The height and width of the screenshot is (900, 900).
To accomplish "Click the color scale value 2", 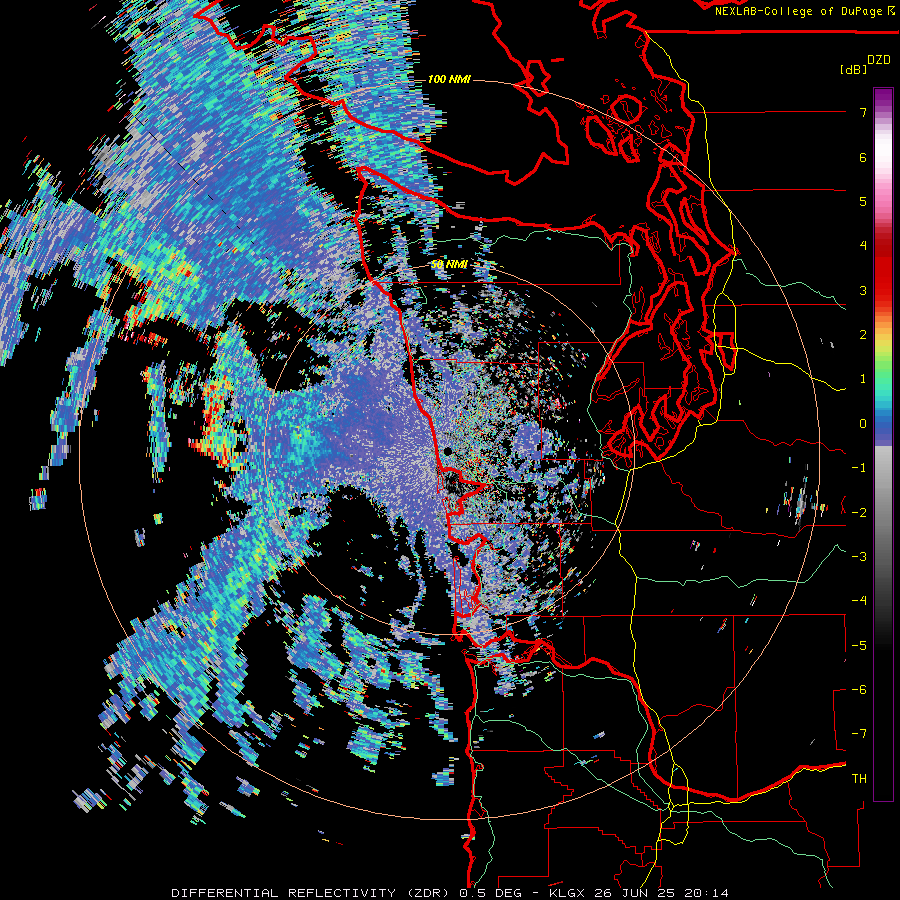I will (863, 335).
